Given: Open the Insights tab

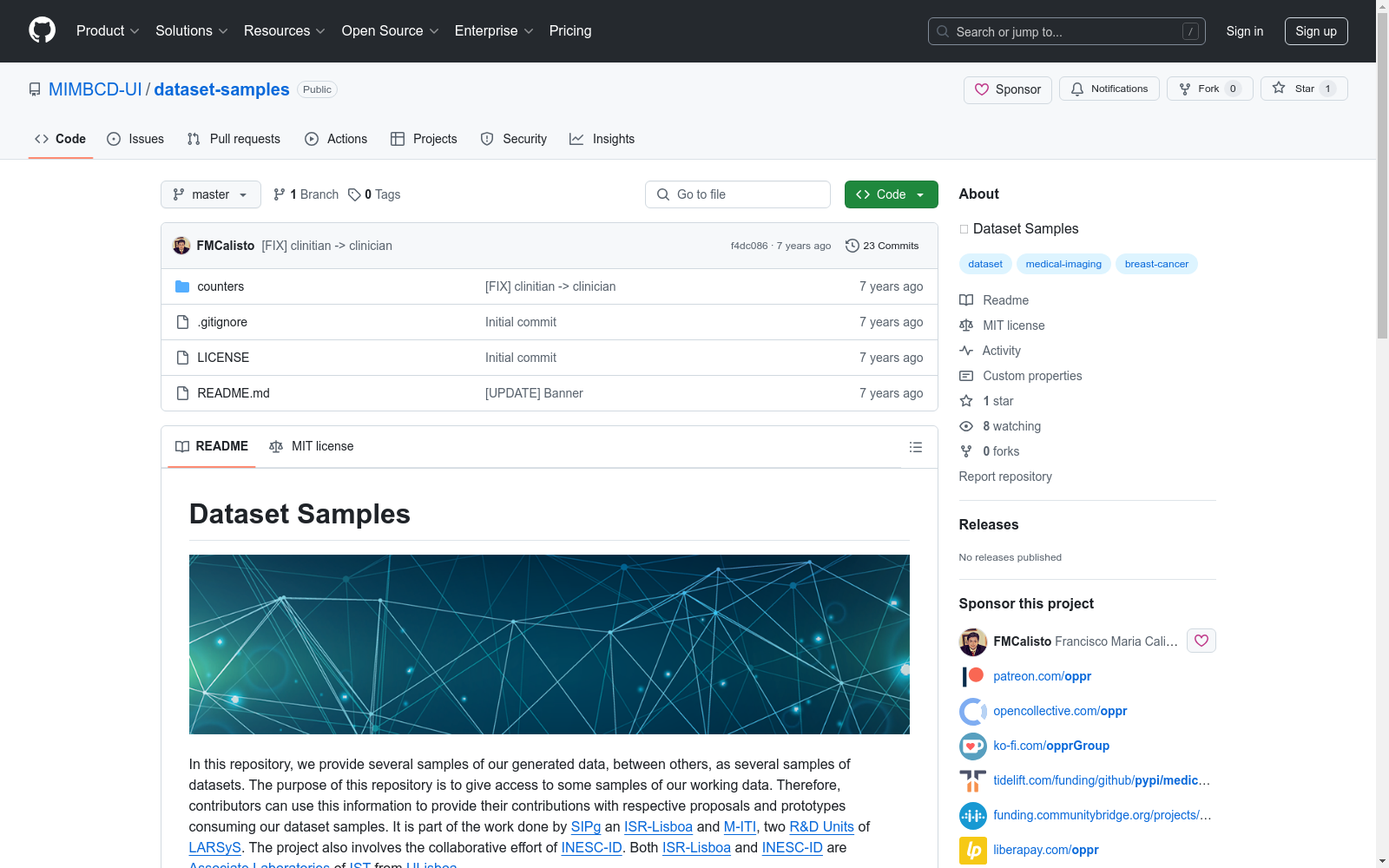Looking at the screenshot, I should (x=602, y=139).
